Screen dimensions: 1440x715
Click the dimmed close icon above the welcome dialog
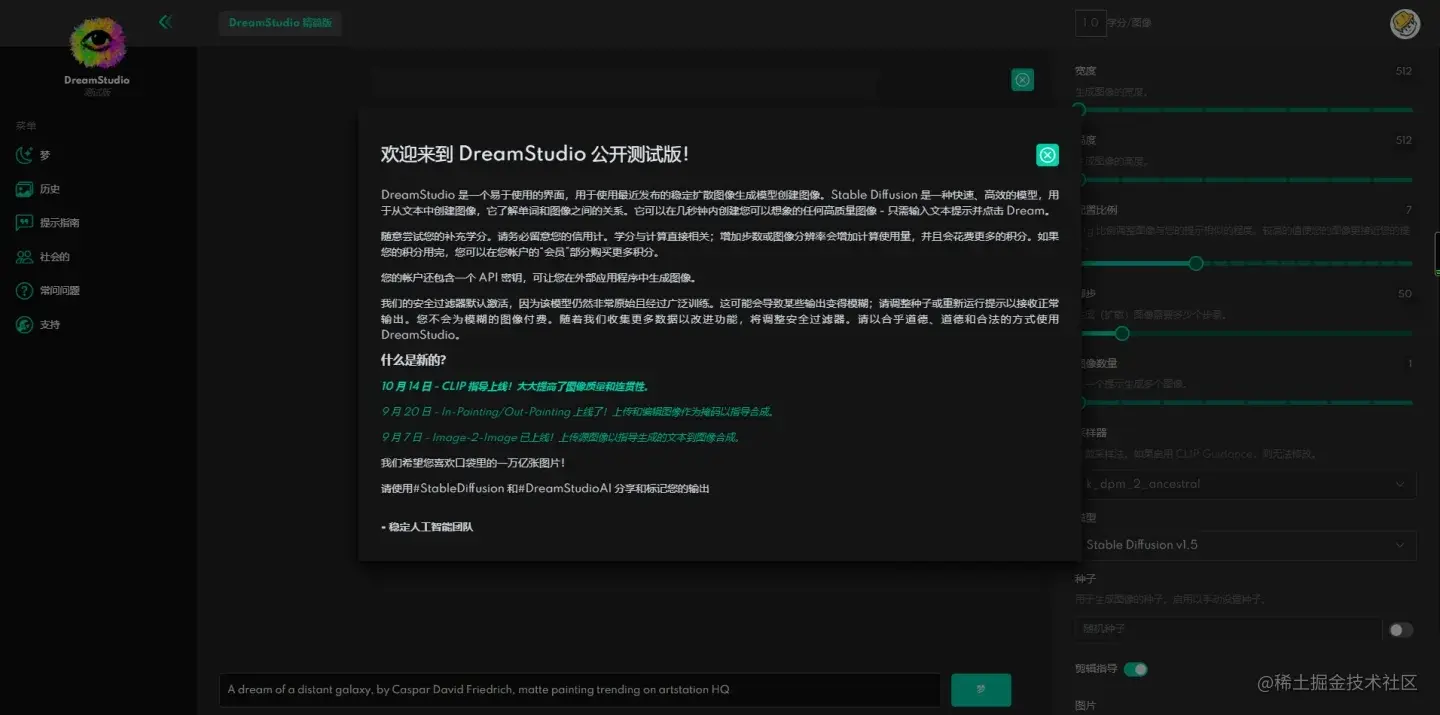(x=1022, y=80)
